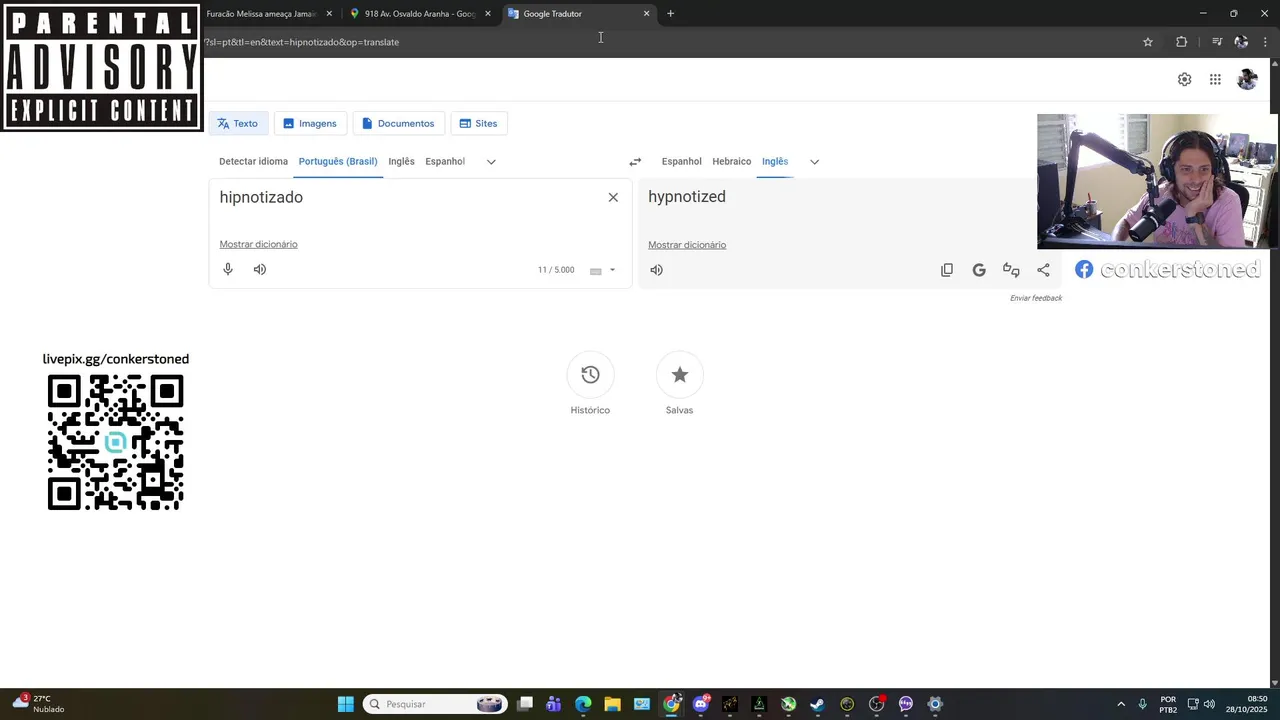Image resolution: width=1280 pixels, height=720 pixels.
Task: Share the translation
Action: pos(1043,270)
